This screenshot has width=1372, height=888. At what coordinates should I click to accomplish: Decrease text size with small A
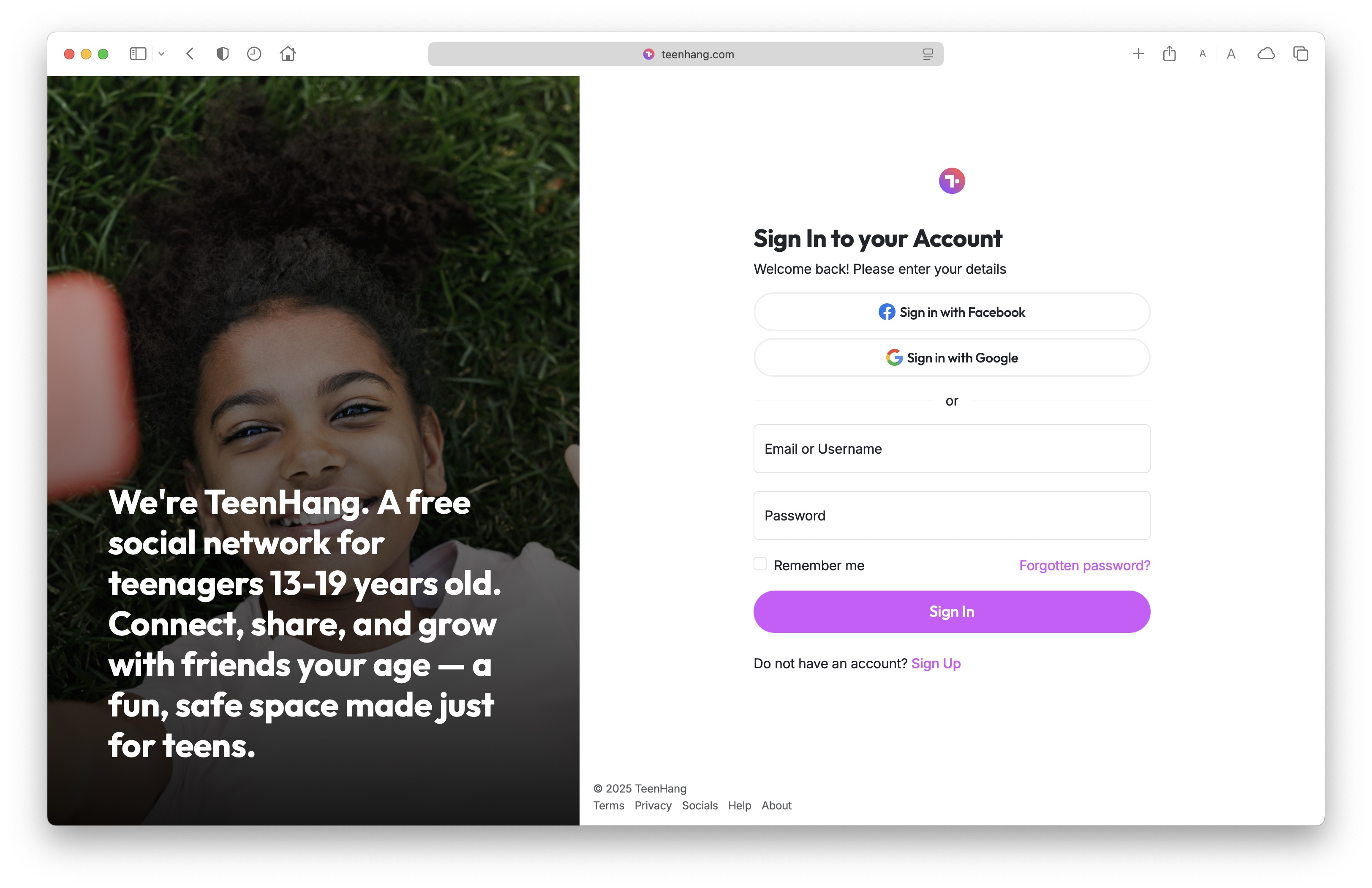pyautogui.click(x=1202, y=54)
